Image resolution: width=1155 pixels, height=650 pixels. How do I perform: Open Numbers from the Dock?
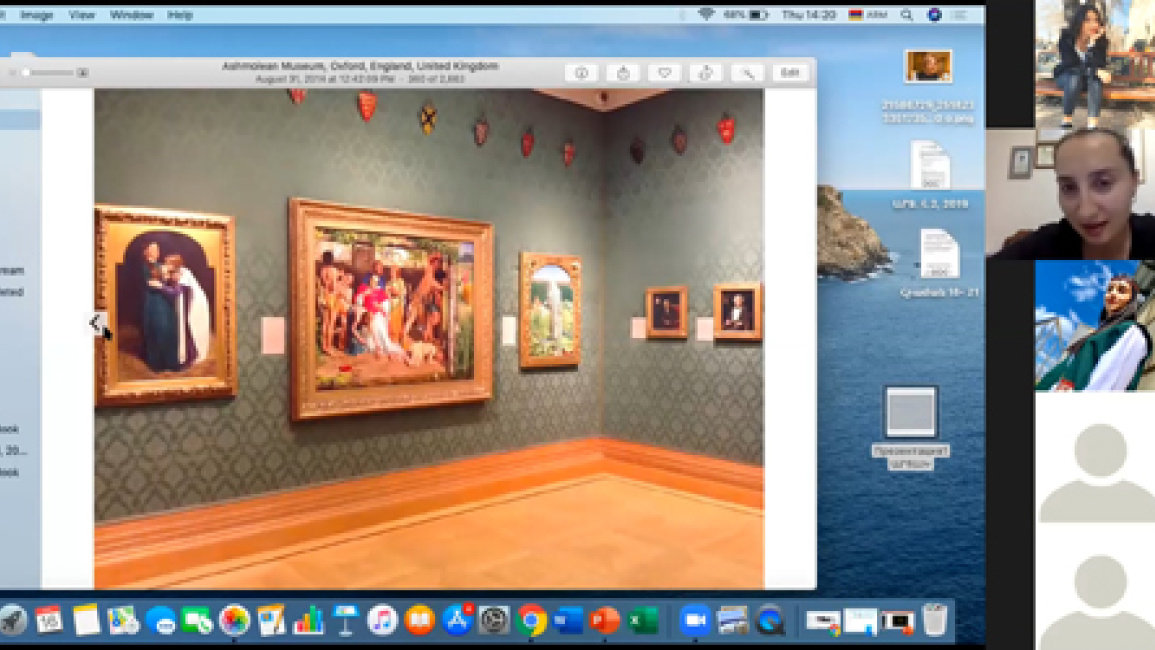(308, 621)
